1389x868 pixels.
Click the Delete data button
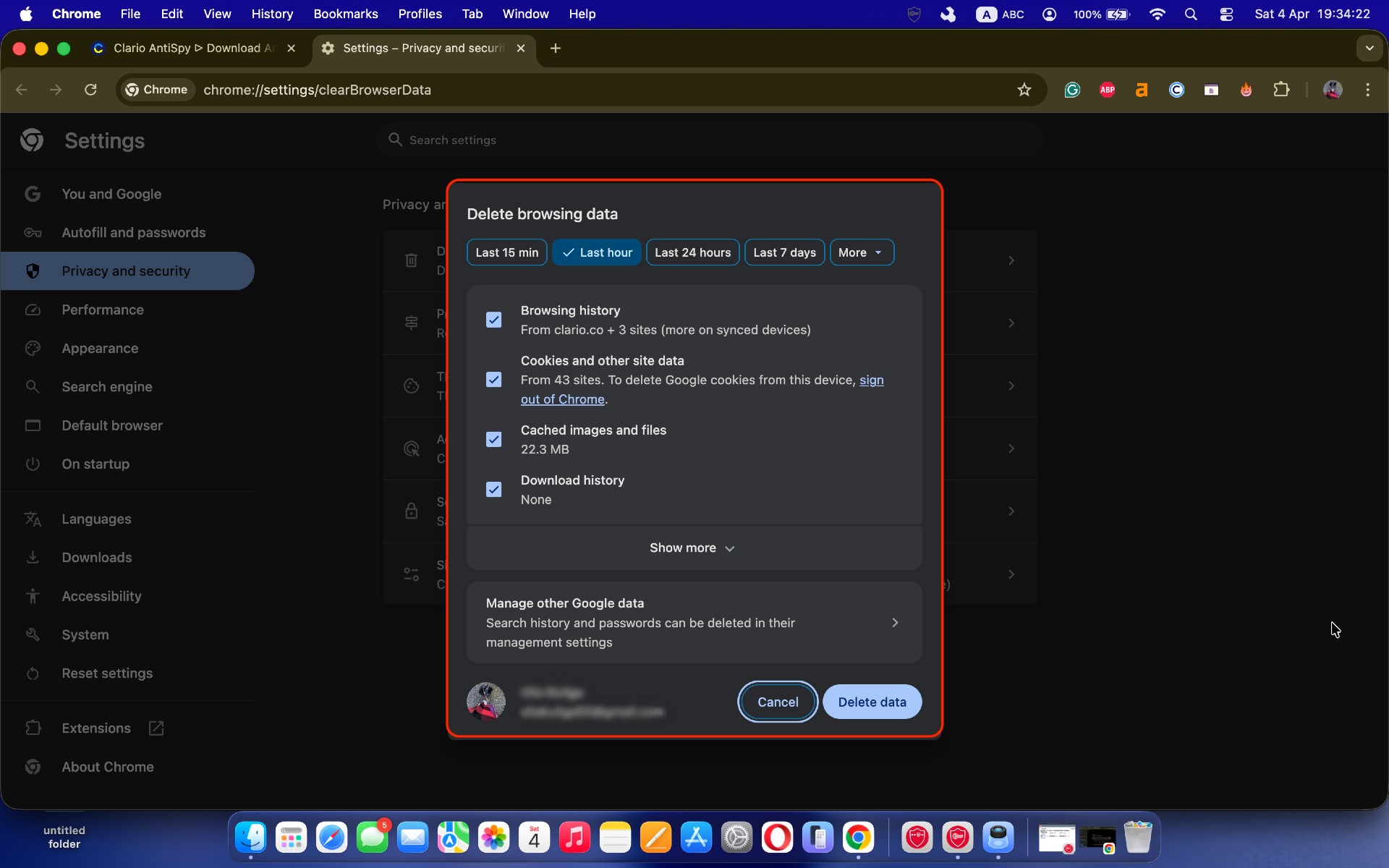(x=872, y=702)
